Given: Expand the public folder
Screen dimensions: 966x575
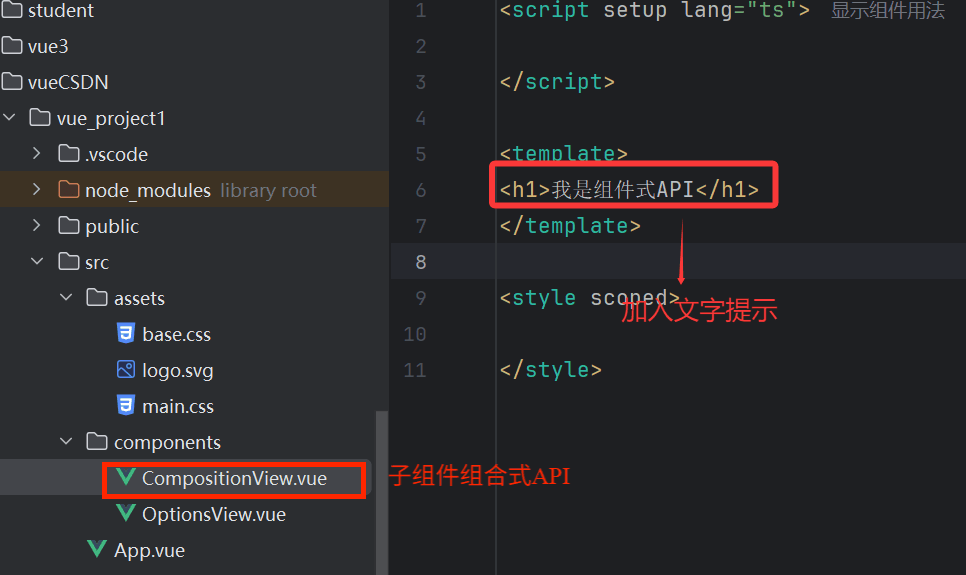Looking at the screenshot, I should click(x=36, y=225).
